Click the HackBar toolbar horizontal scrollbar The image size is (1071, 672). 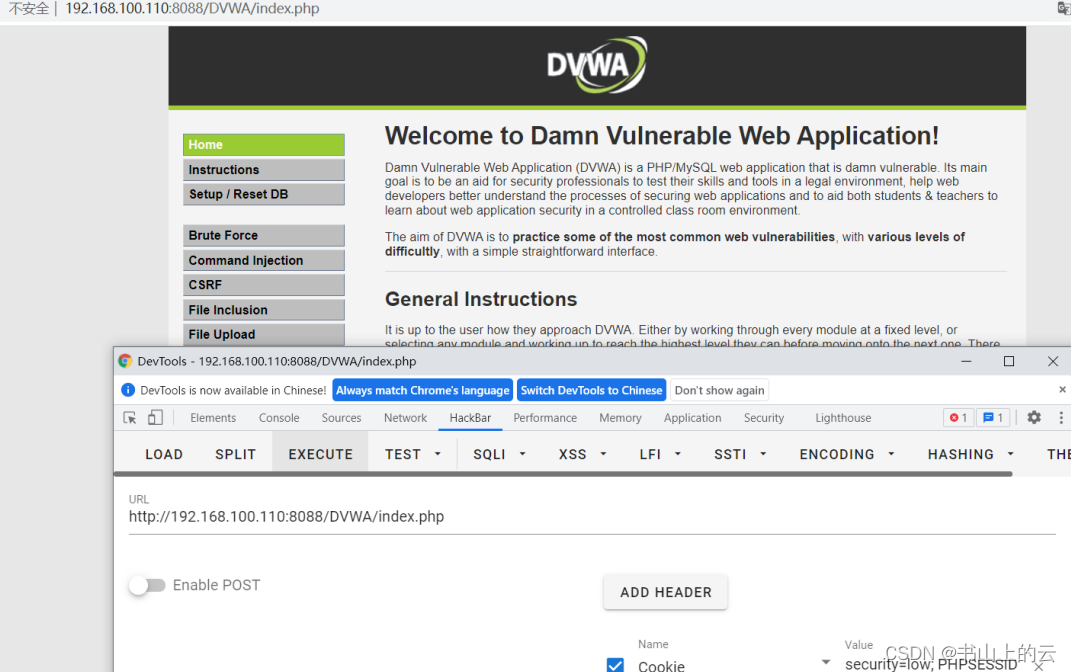564,473
